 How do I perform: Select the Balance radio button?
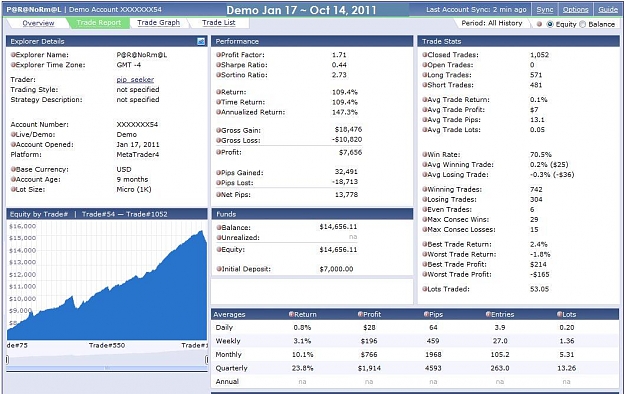[582, 24]
